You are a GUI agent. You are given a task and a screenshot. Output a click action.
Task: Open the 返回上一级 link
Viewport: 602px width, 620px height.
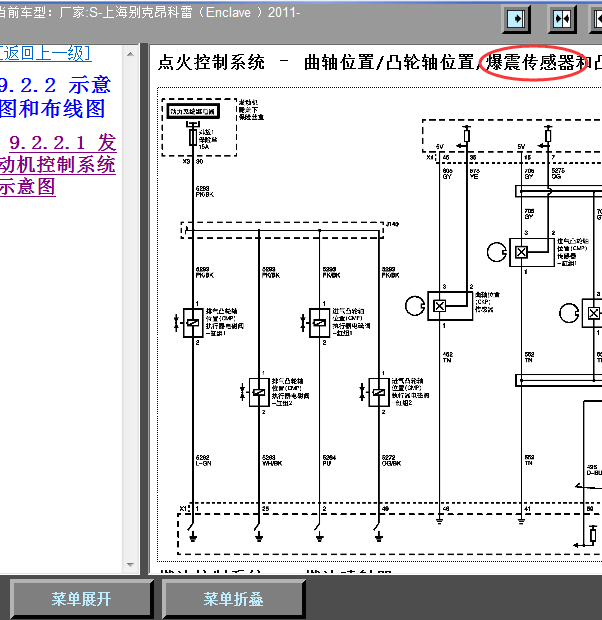click(45, 53)
